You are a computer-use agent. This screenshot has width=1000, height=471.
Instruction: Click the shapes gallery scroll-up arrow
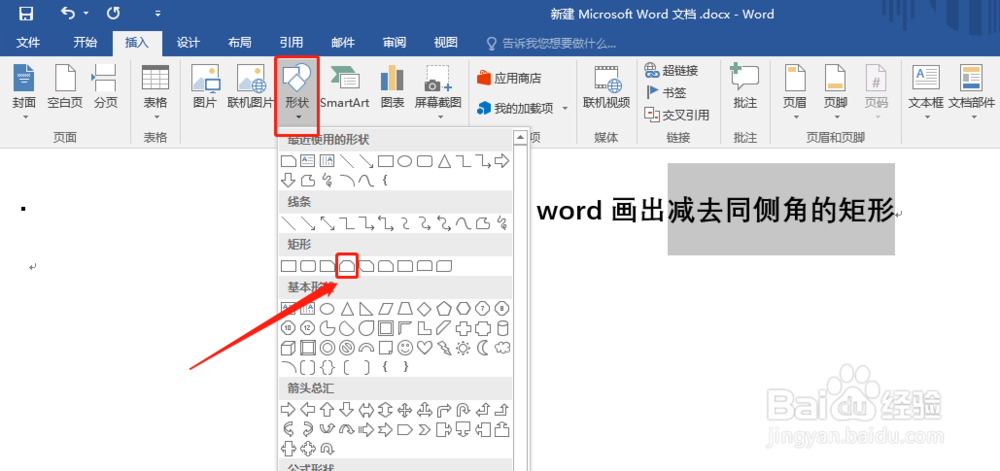[x=520, y=136]
